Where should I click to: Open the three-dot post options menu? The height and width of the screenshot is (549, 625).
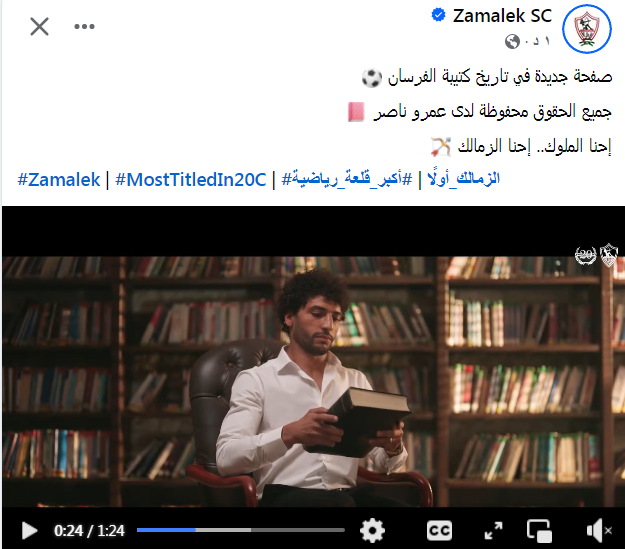[85, 27]
